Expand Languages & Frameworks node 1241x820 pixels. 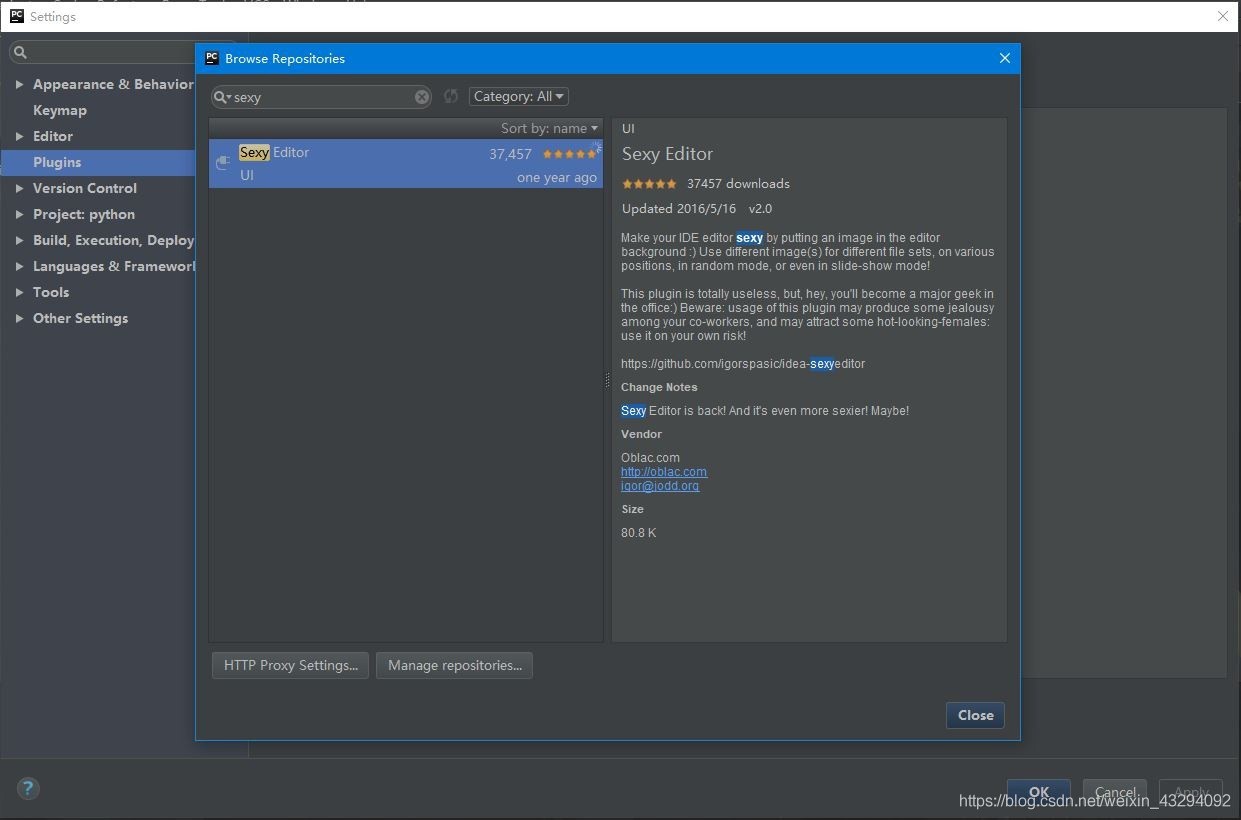(x=19, y=266)
